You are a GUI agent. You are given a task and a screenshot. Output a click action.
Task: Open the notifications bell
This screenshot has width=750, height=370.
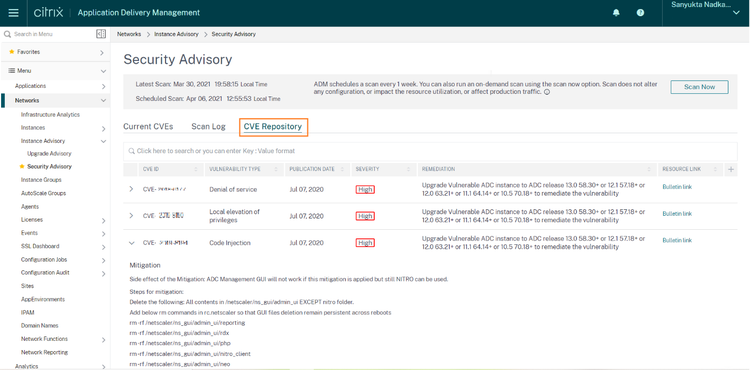[x=616, y=13]
